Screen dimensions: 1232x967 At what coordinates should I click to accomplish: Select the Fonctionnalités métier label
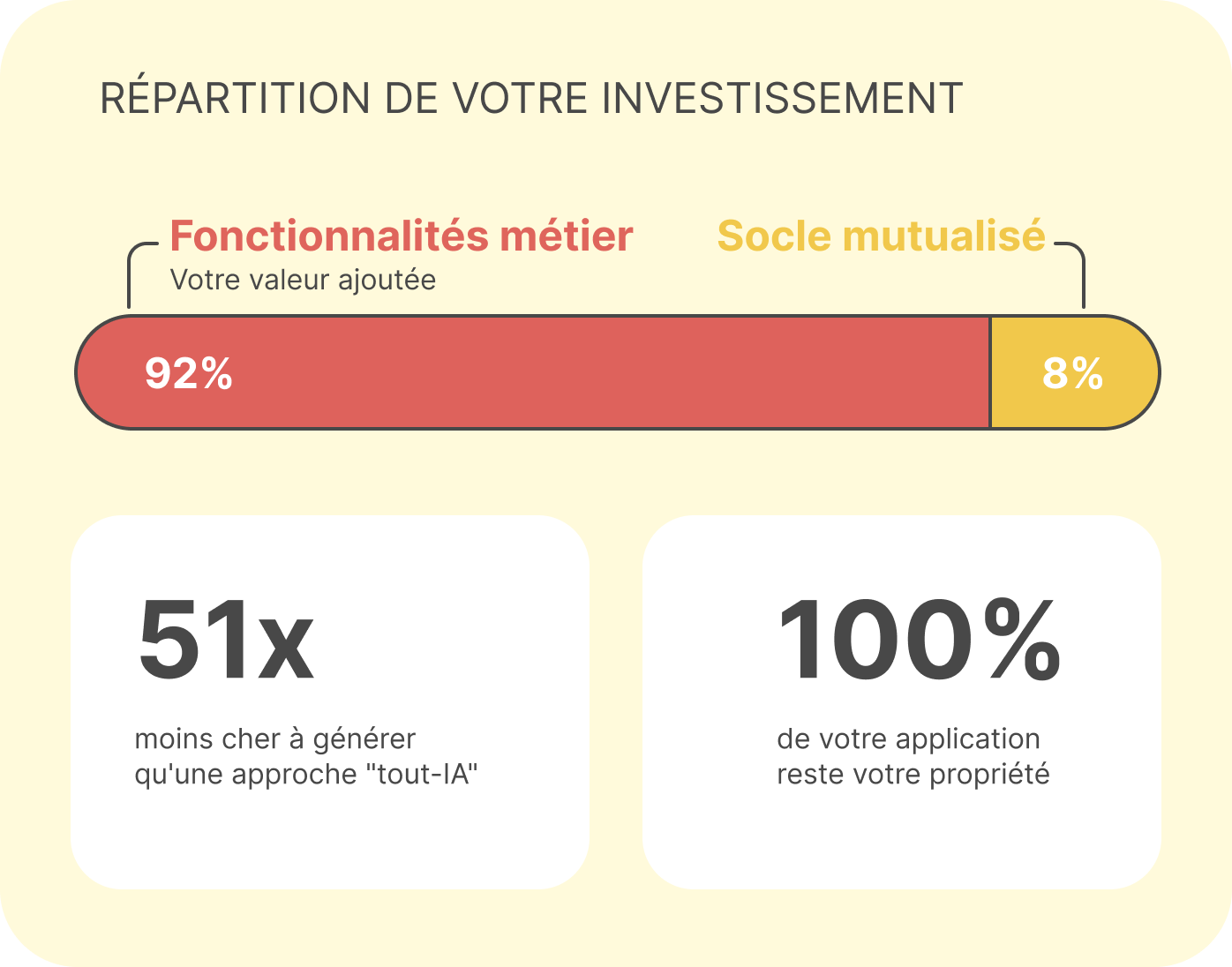click(402, 236)
